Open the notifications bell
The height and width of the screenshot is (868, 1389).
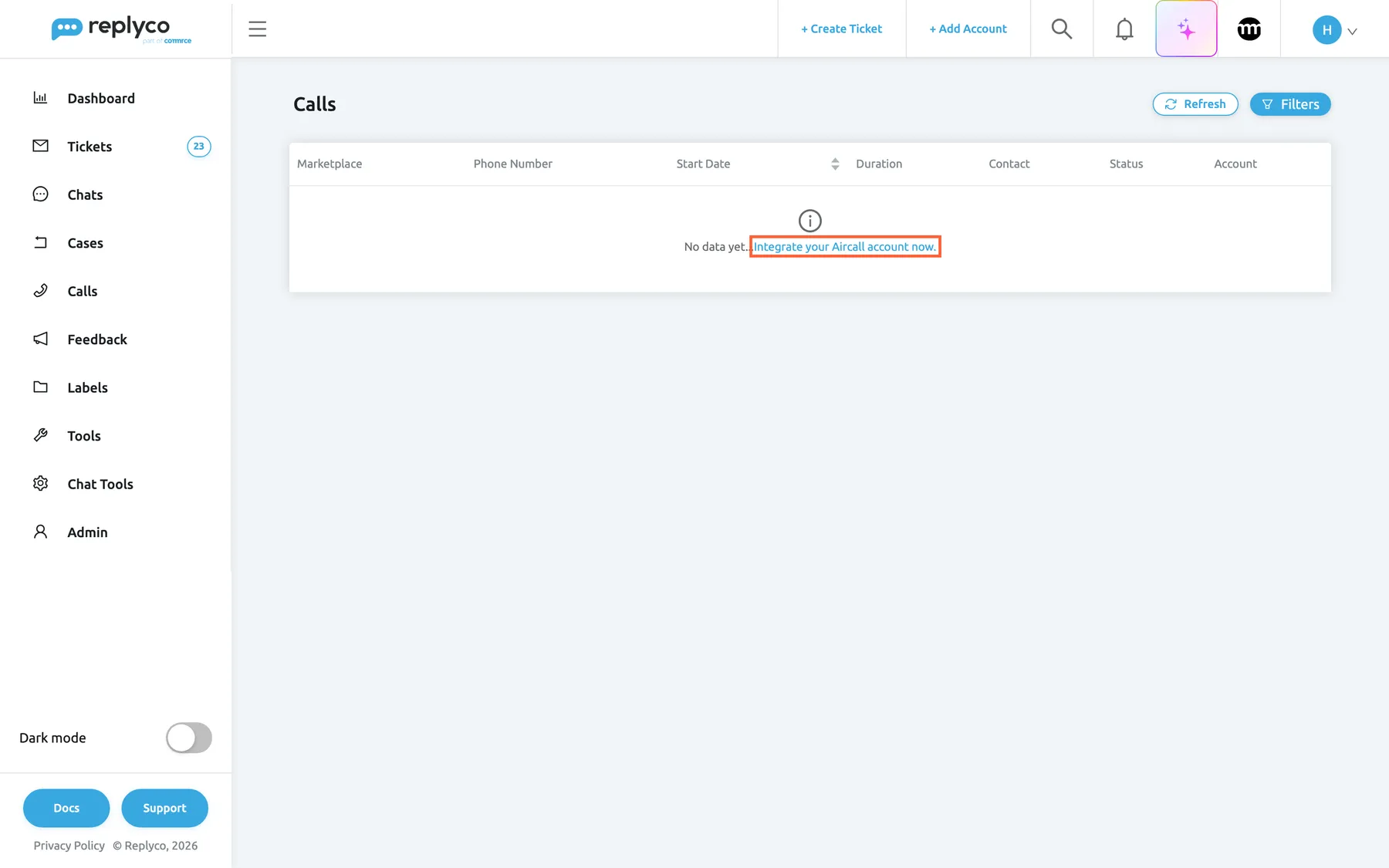click(1124, 29)
